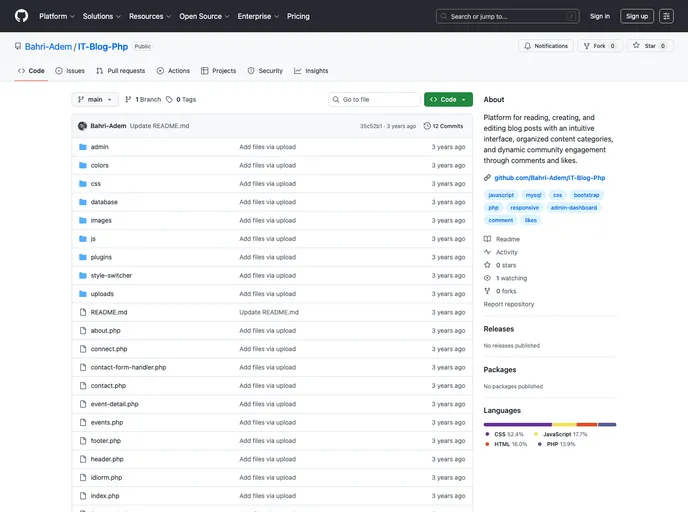Star the IT-Blog-Php repository
Viewport: 688px width, 512px height.
click(650, 46)
